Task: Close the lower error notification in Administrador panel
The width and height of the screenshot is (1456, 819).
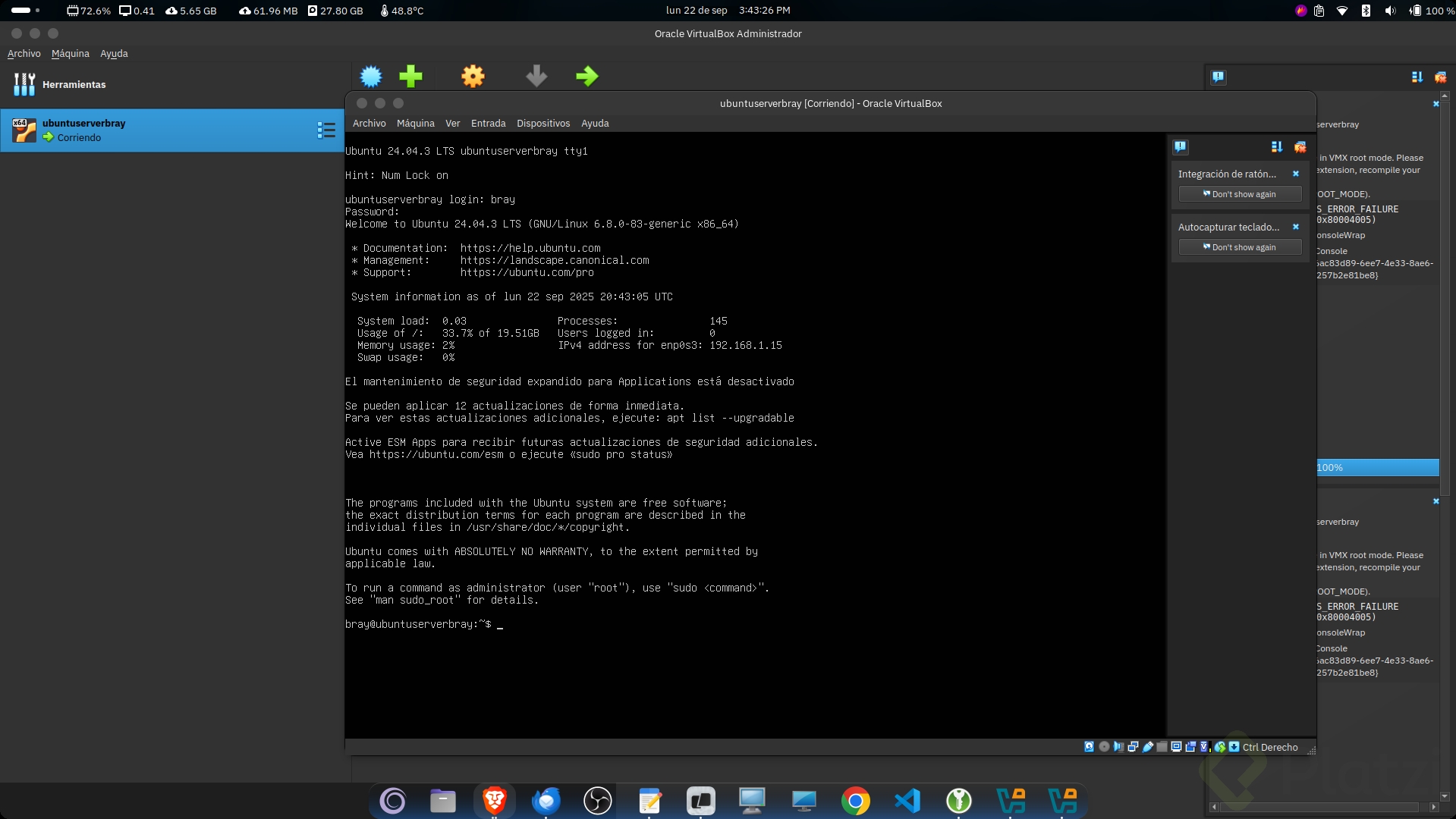Action: pos(1436,501)
